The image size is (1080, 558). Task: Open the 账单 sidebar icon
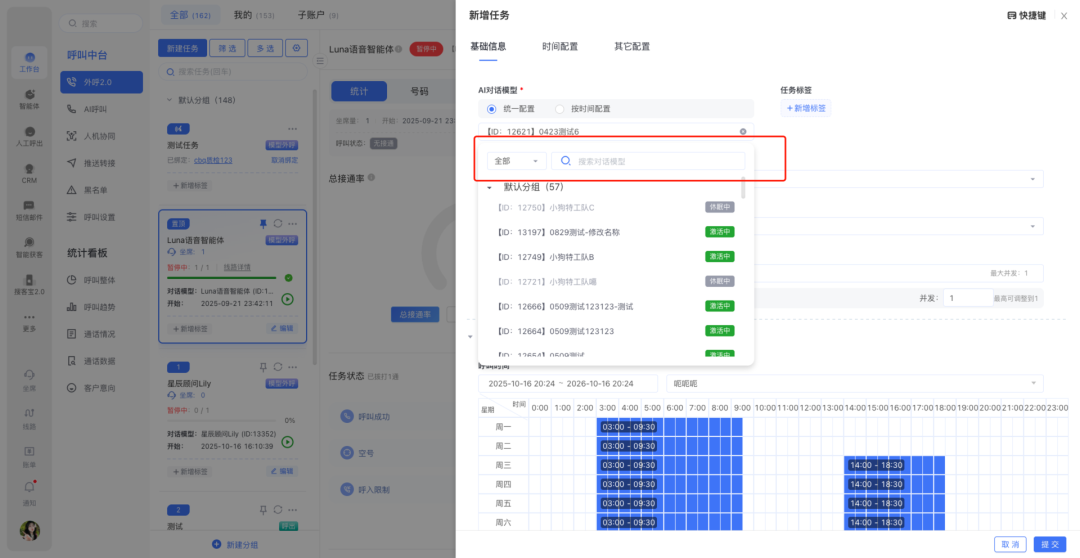point(29,453)
